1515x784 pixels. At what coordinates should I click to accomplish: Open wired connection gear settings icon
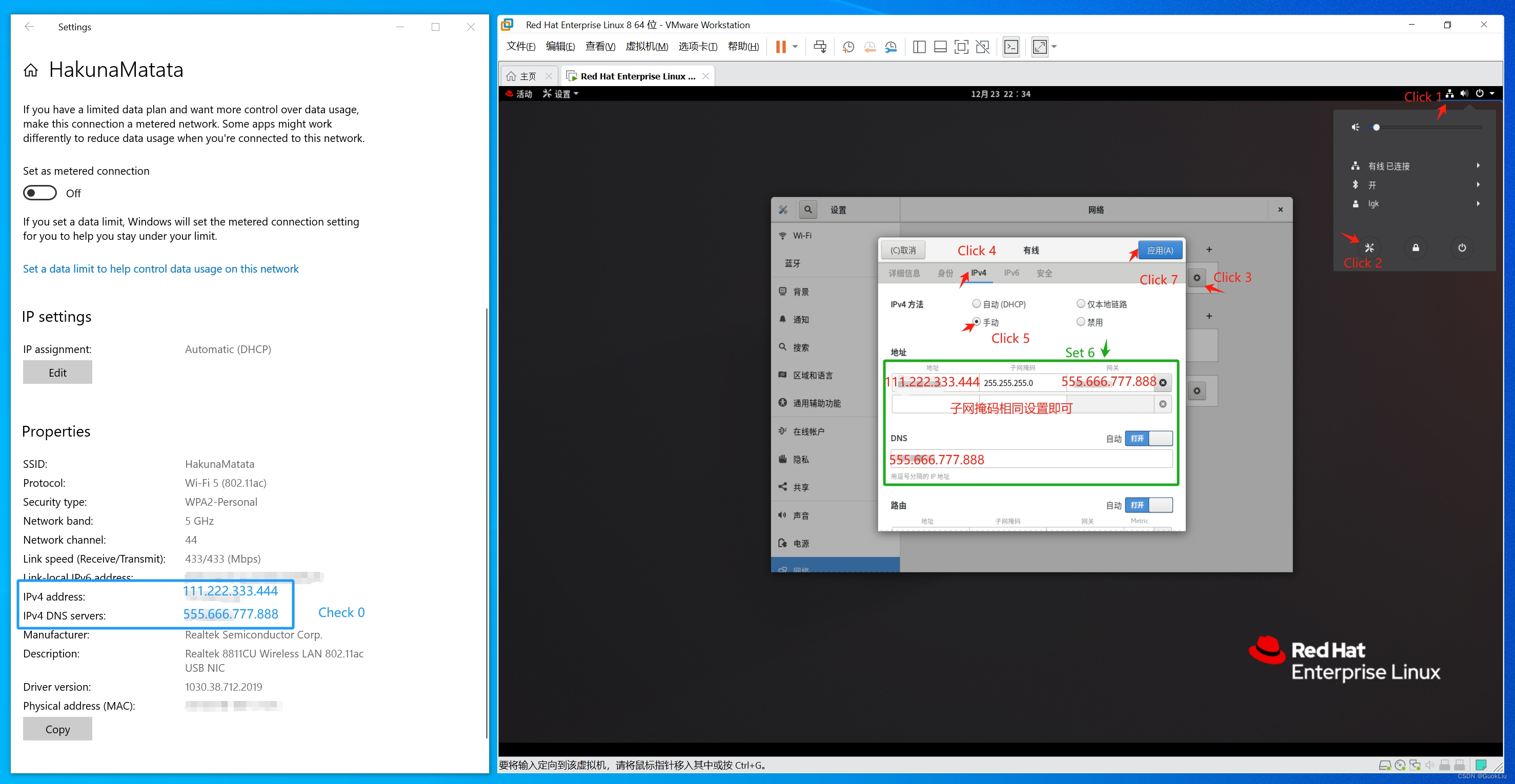1197,277
